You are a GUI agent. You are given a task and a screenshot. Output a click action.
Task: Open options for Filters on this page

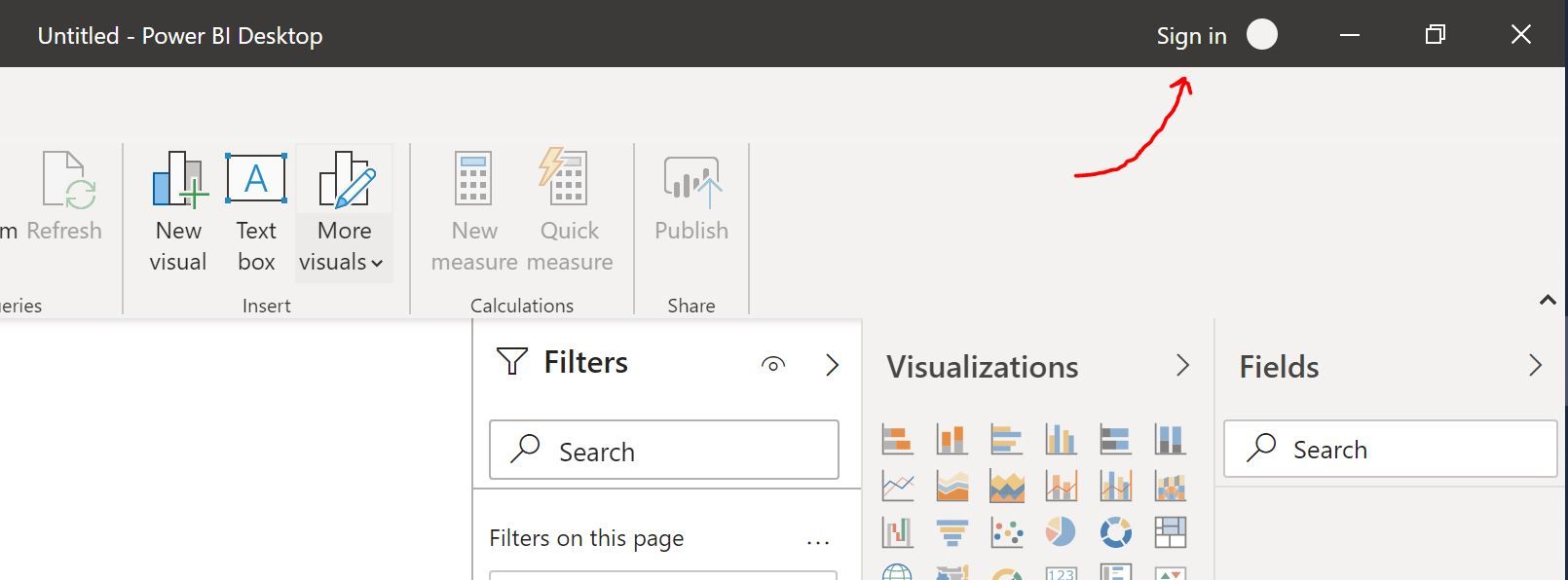click(818, 541)
